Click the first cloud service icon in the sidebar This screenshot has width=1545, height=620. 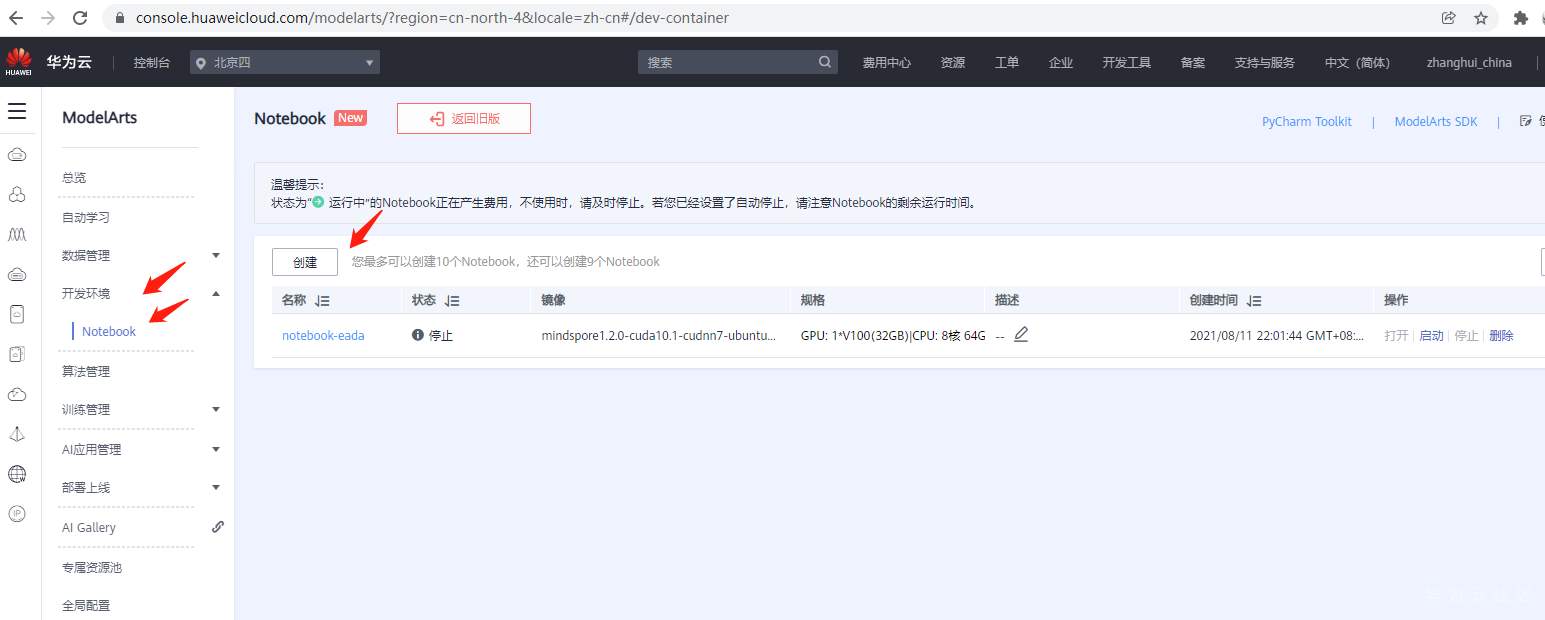(x=17, y=155)
